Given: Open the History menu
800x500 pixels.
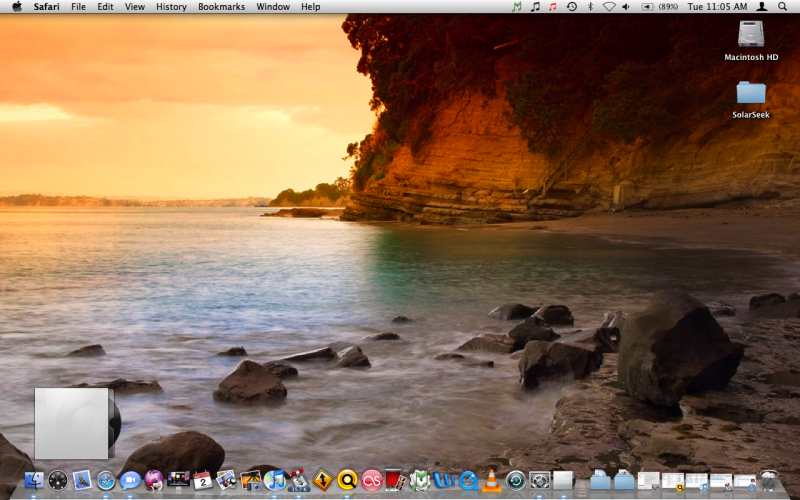Looking at the screenshot, I should (x=171, y=7).
